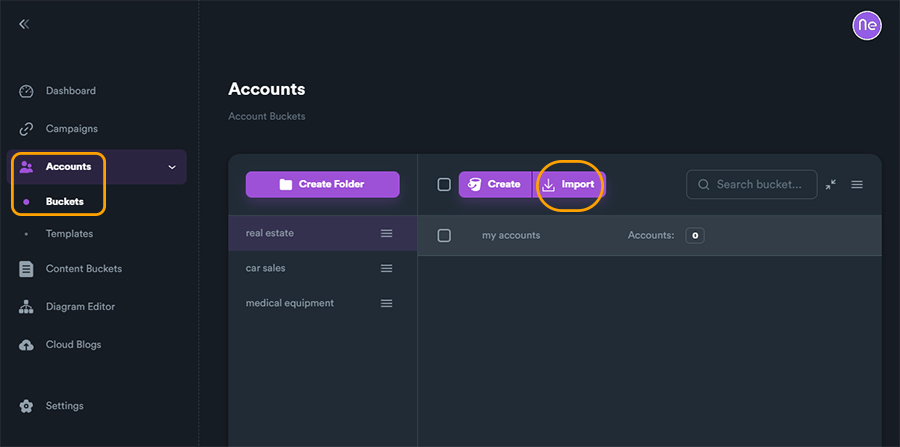Click the Dashboard gauge icon
900x447 pixels.
coord(27,91)
